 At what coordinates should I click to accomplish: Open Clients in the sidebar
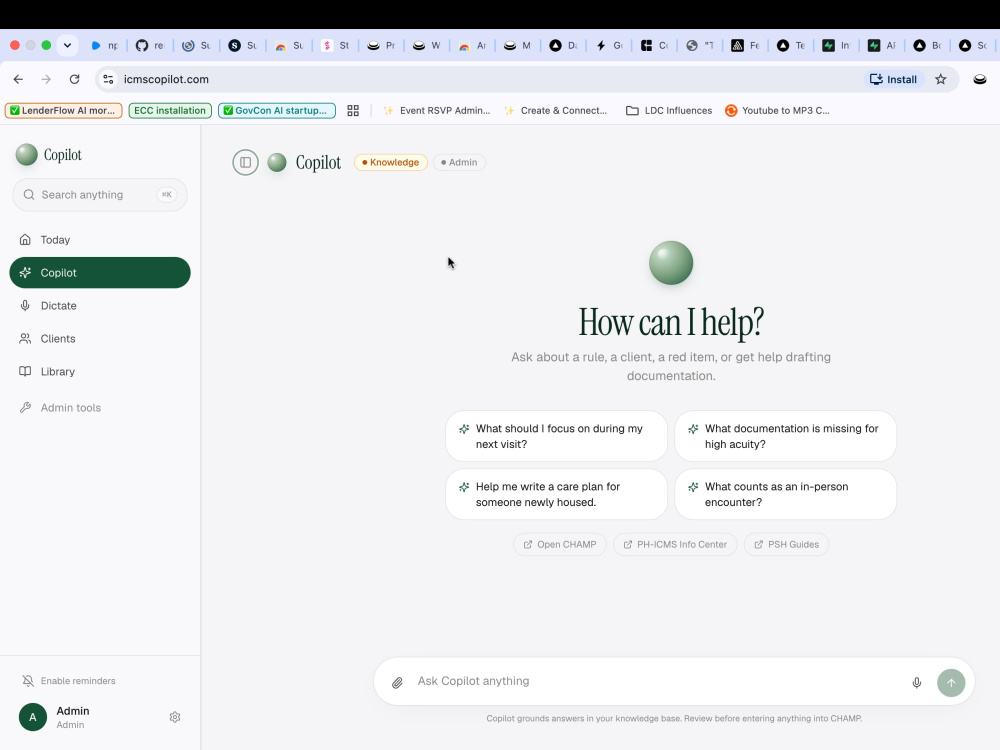point(100,339)
